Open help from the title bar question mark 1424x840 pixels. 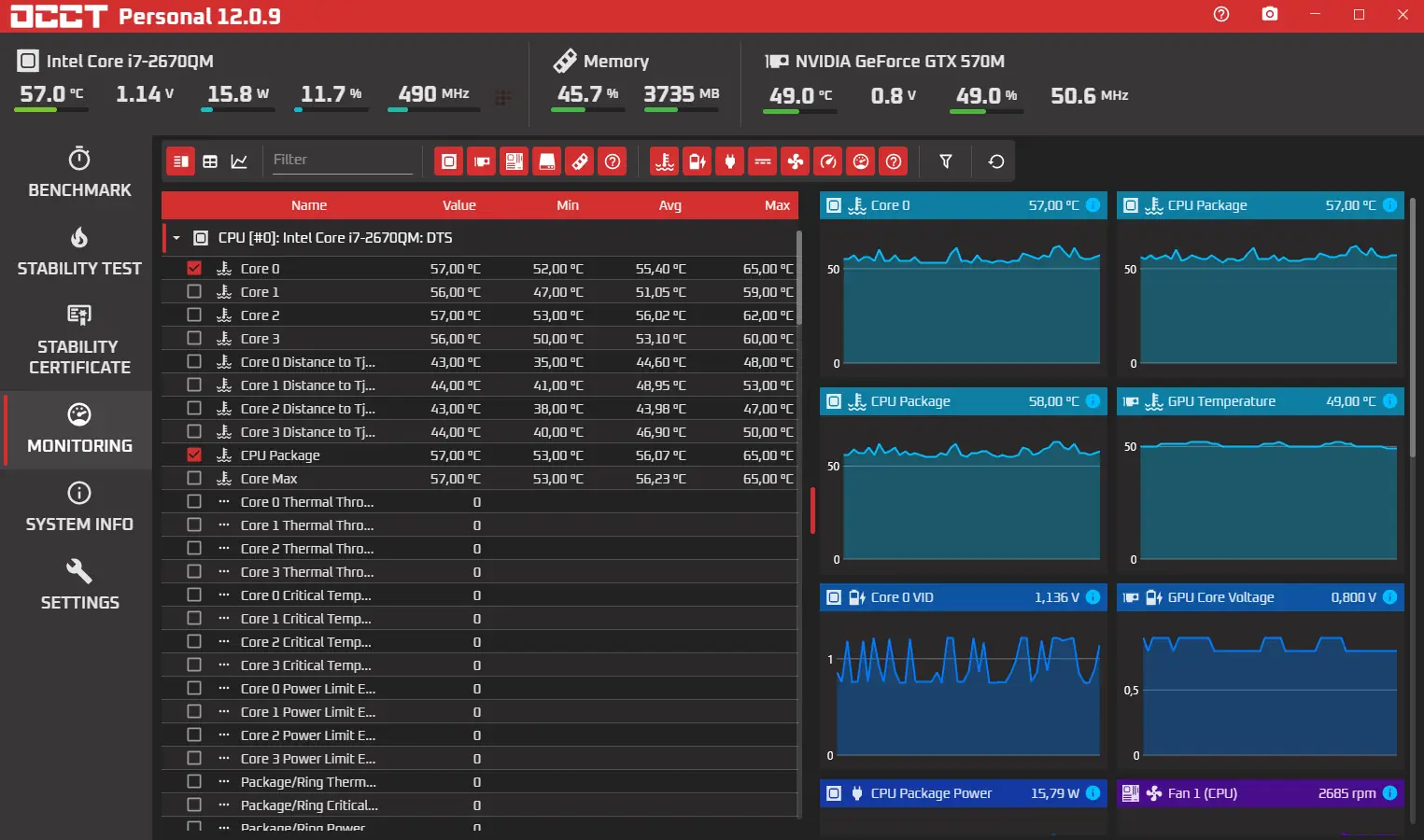coord(1221,14)
